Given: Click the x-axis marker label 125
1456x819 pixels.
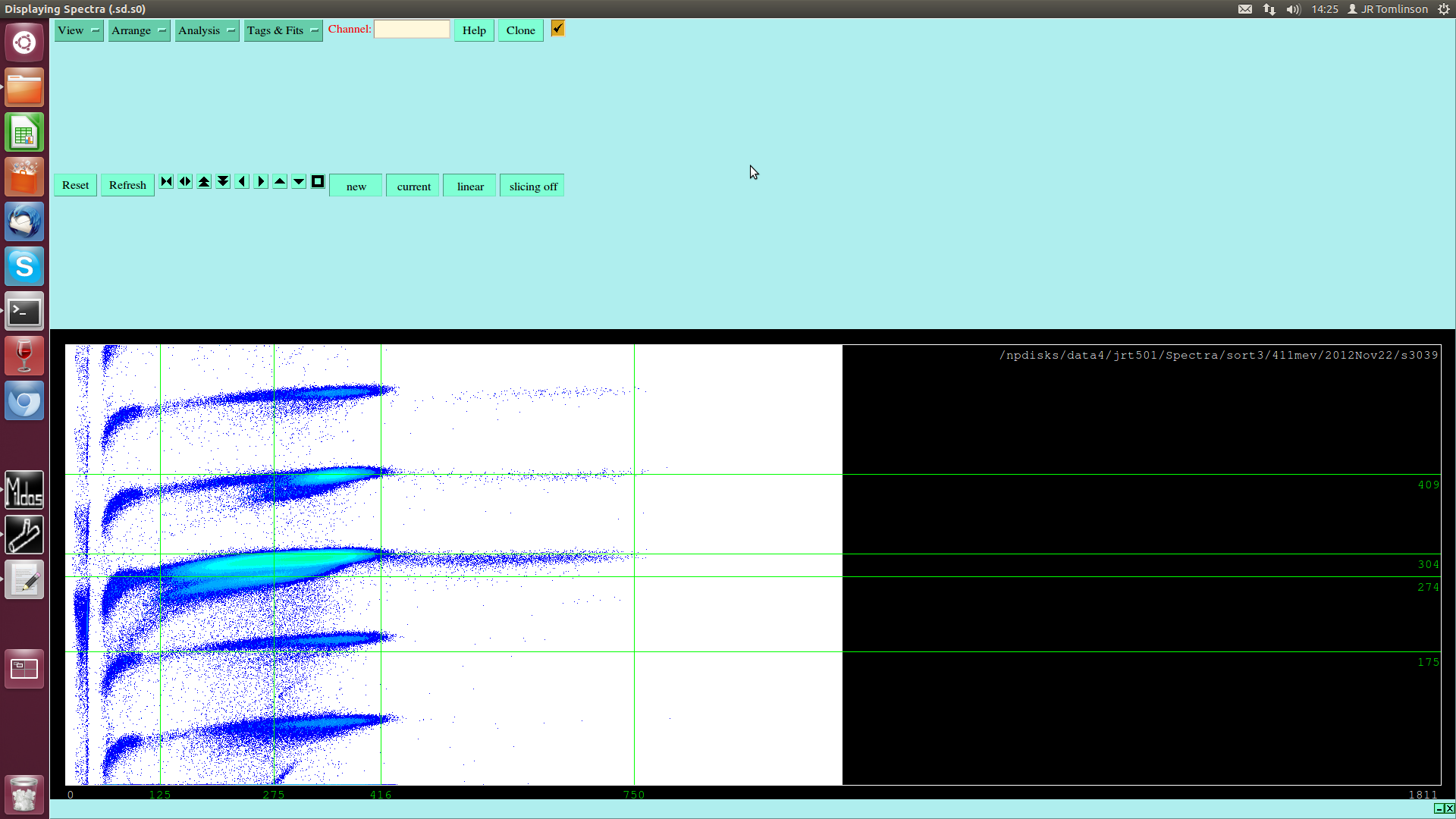Looking at the screenshot, I should 160,795.
